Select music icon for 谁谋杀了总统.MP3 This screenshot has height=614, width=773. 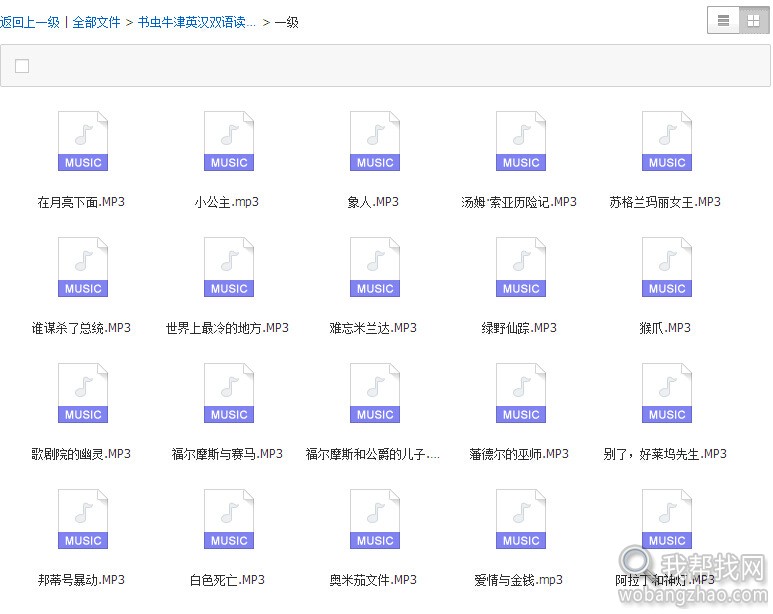click(x=83, y=267)
